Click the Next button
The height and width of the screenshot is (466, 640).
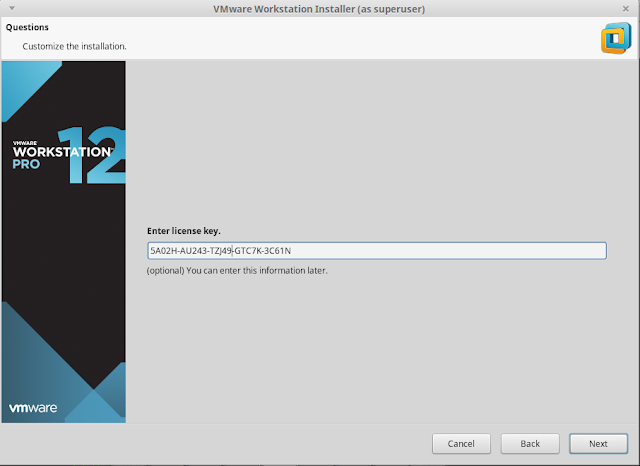point(598,444)
